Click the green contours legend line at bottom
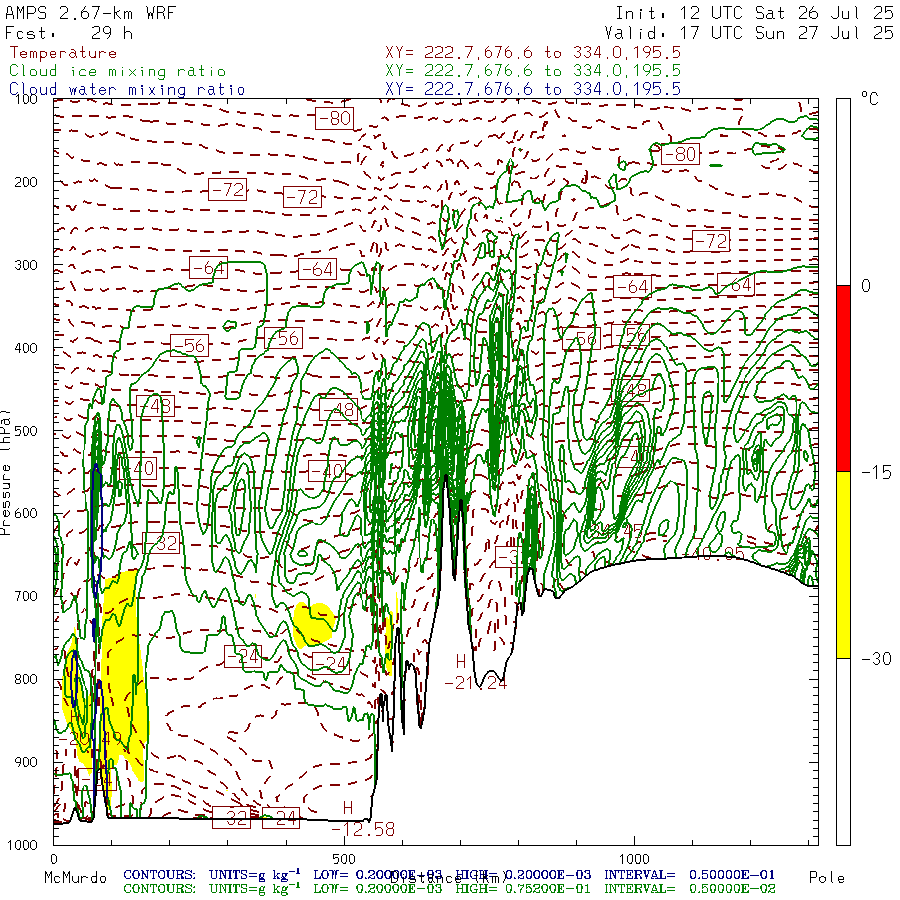 [x=449, y=889]
